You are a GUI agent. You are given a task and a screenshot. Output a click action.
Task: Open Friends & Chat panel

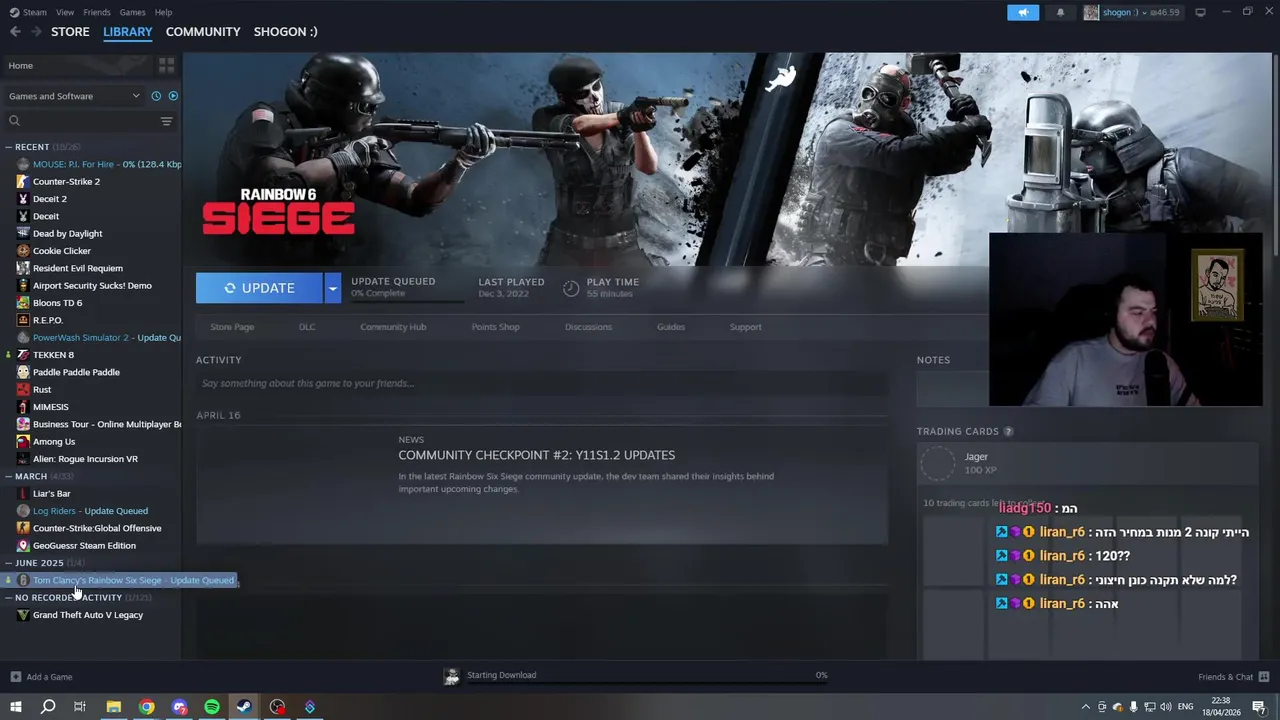click(1233, 677)
